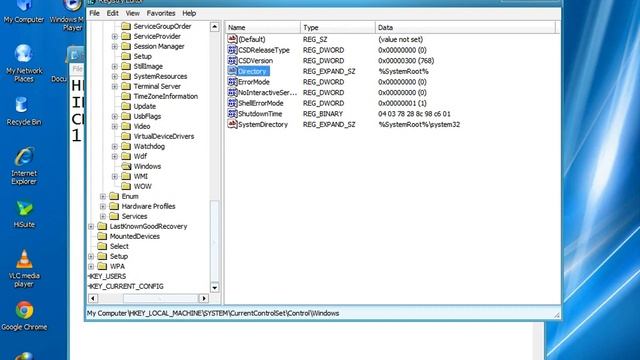
Task: Sort values by the Type column header
Action: [338, 28]
